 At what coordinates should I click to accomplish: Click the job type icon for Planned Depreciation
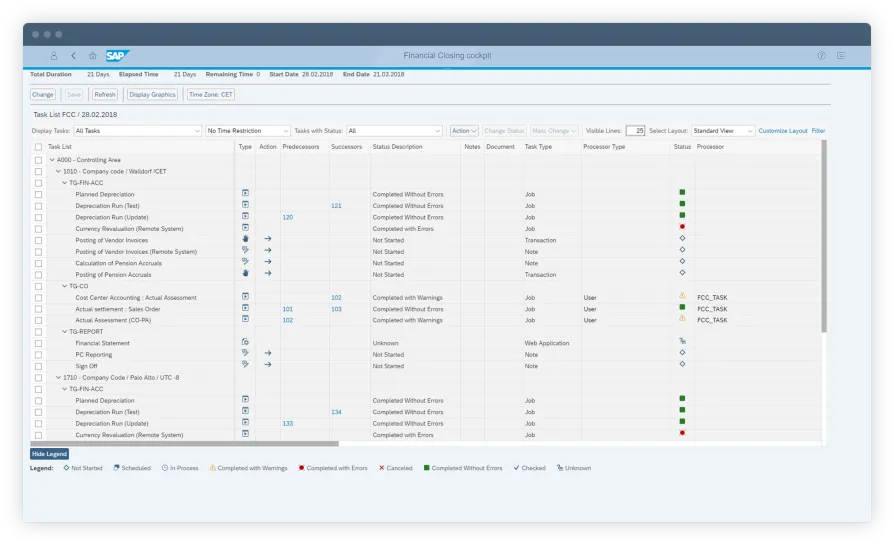(245, 194)
